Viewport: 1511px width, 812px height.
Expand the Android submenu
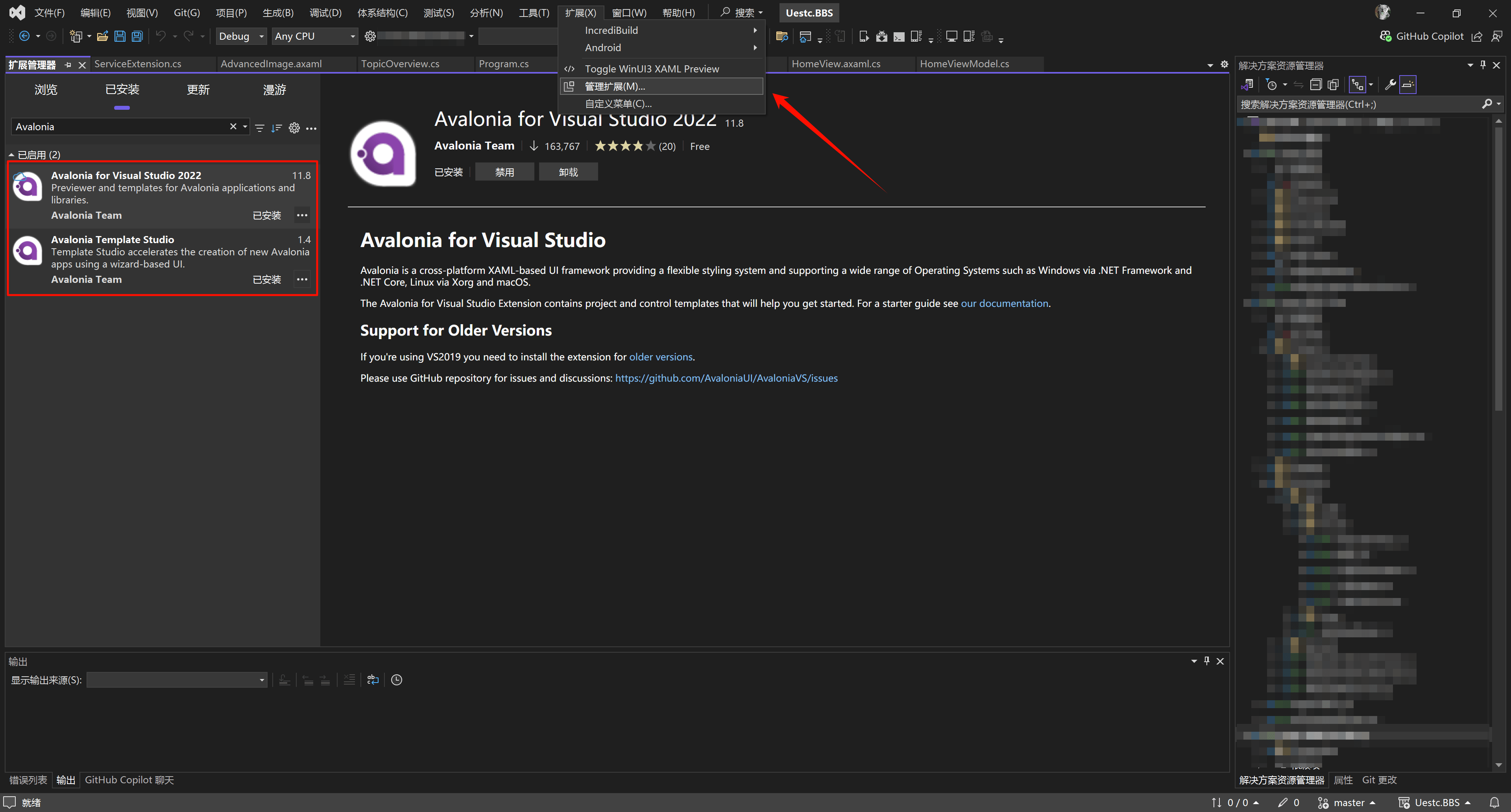(661, 48)
